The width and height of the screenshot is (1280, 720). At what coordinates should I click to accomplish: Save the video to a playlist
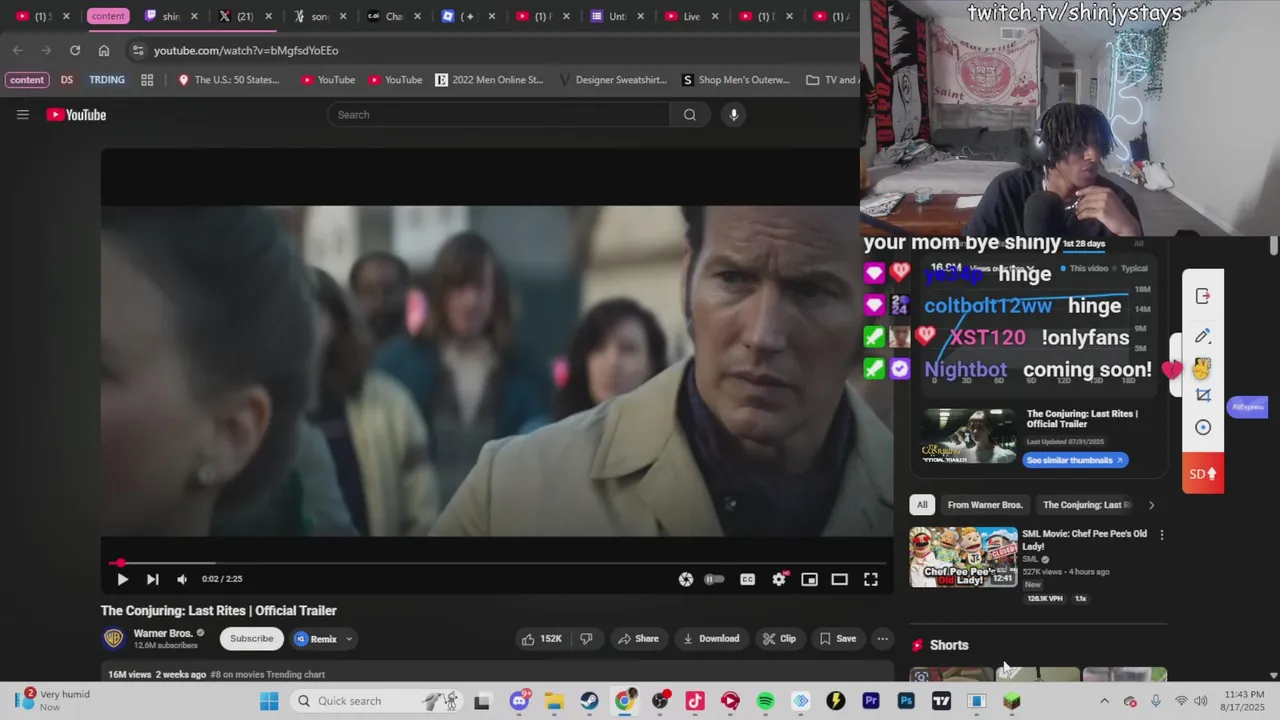[838, 639]
